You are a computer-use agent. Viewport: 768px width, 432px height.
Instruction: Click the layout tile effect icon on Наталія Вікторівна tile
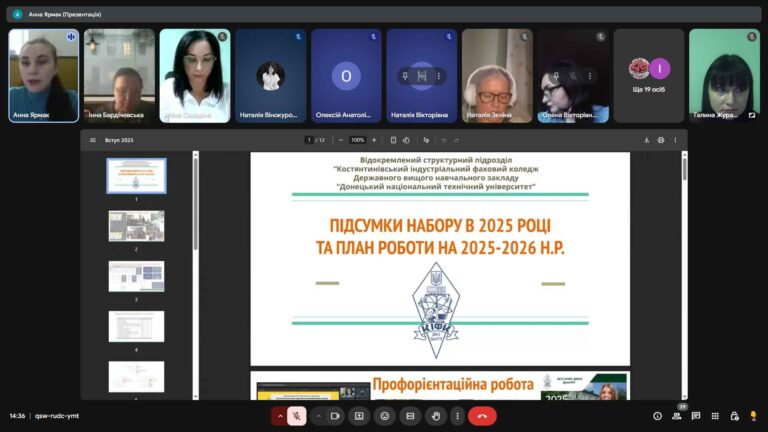pos(422,76)
